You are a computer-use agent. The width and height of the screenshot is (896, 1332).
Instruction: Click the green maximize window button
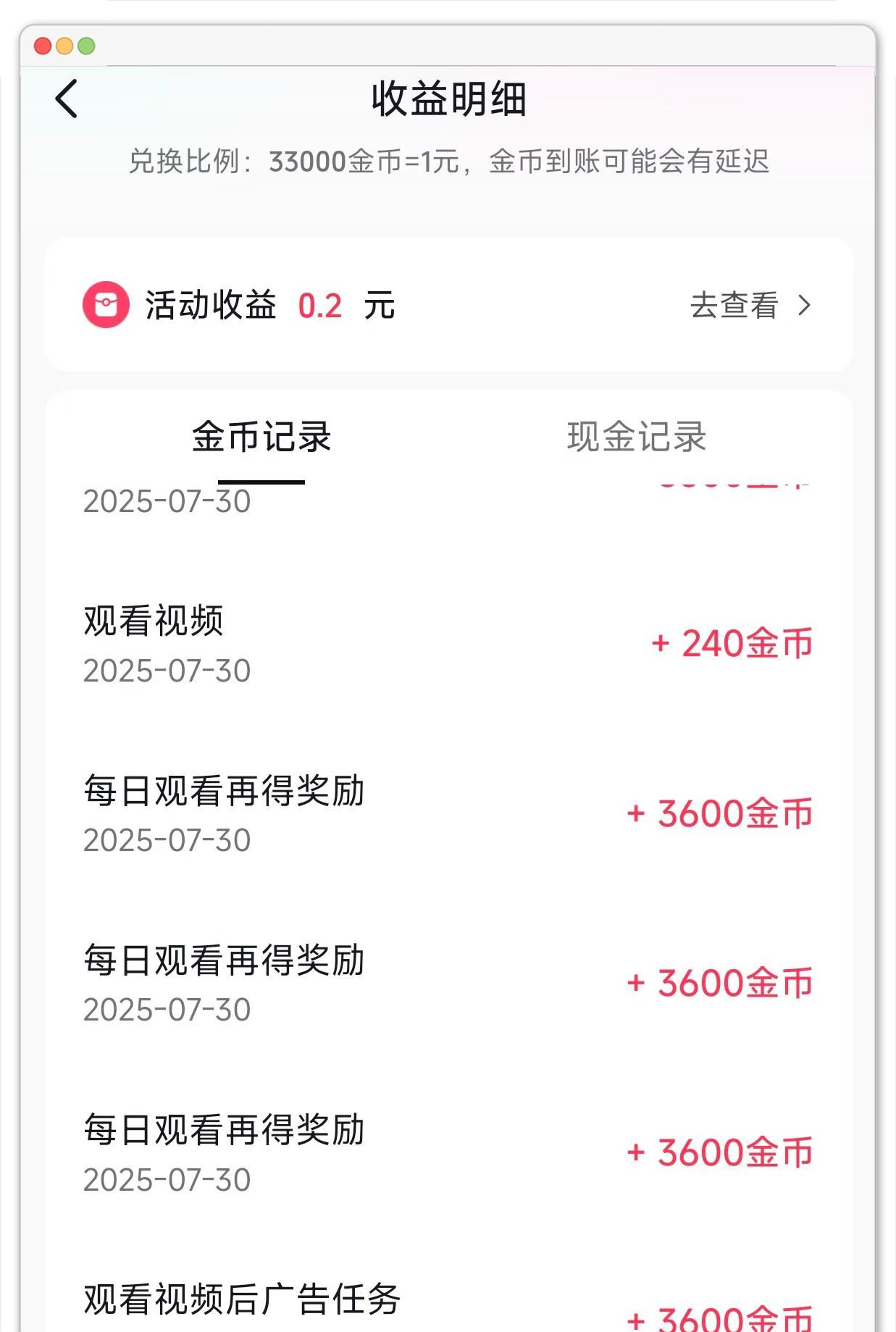click(x=86, y=46)
